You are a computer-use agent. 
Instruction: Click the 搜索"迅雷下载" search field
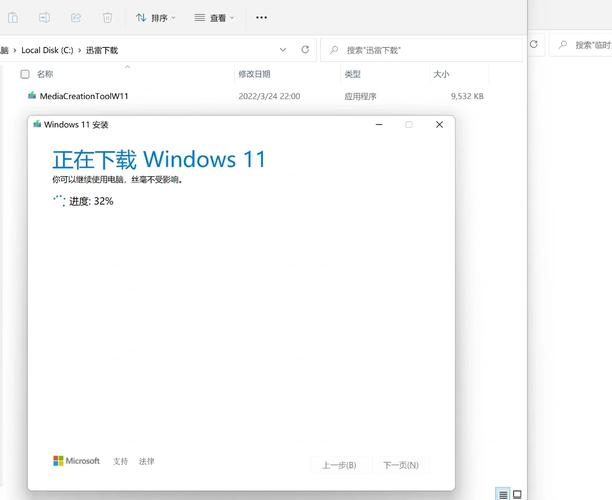click(x=422, y=50)
